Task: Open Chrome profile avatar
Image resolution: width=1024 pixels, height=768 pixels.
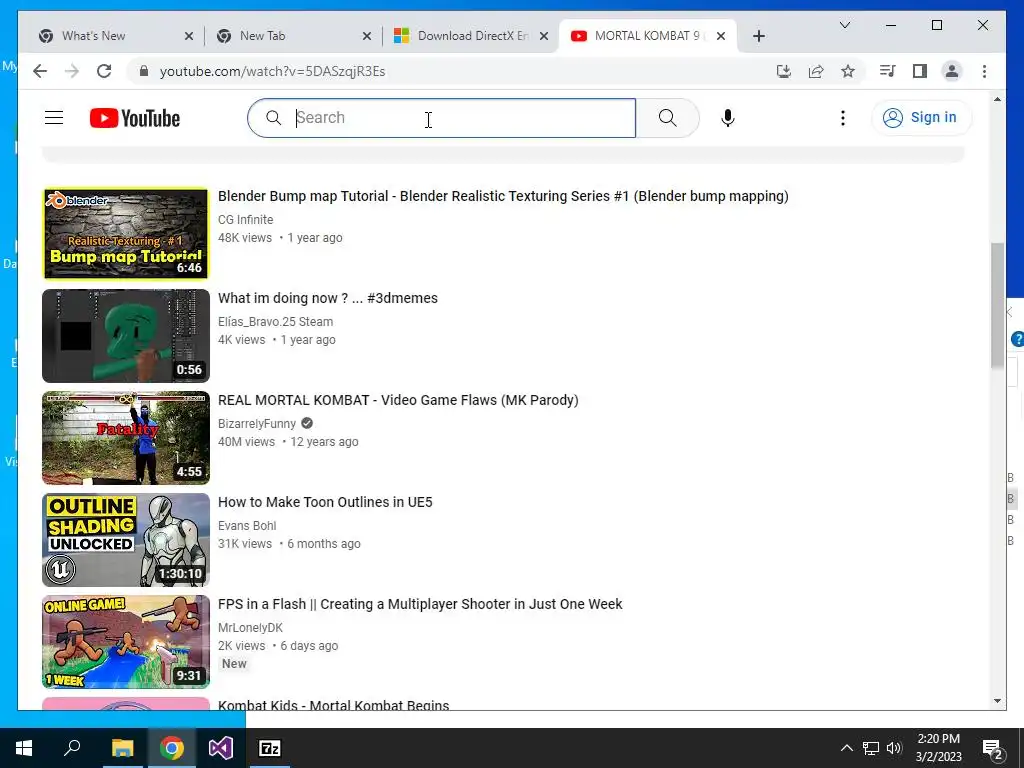Action: (x=952, y=71)
